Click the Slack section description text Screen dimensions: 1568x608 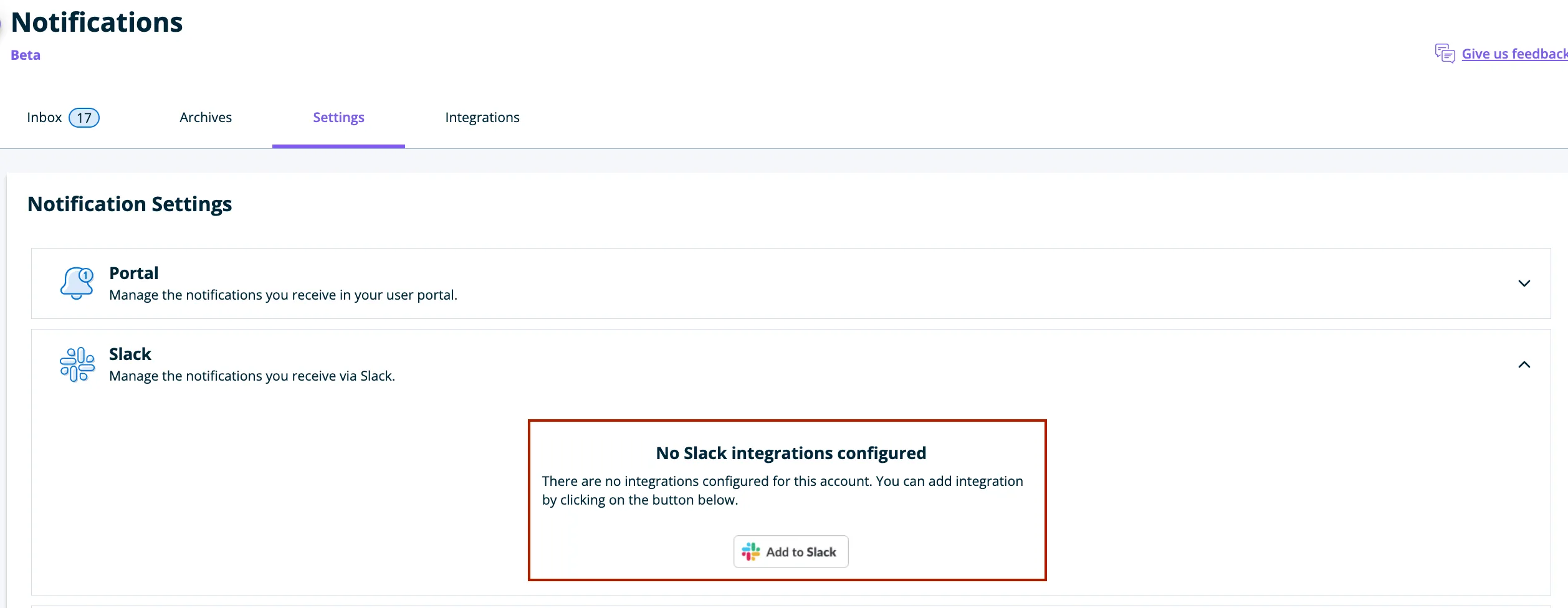pos(252,376)
